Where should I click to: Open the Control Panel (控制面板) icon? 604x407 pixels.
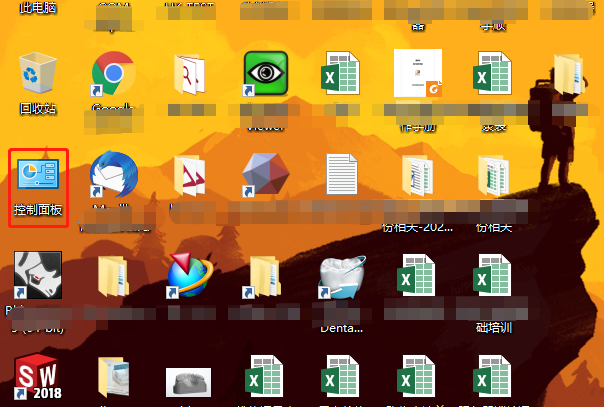[38, 174]
